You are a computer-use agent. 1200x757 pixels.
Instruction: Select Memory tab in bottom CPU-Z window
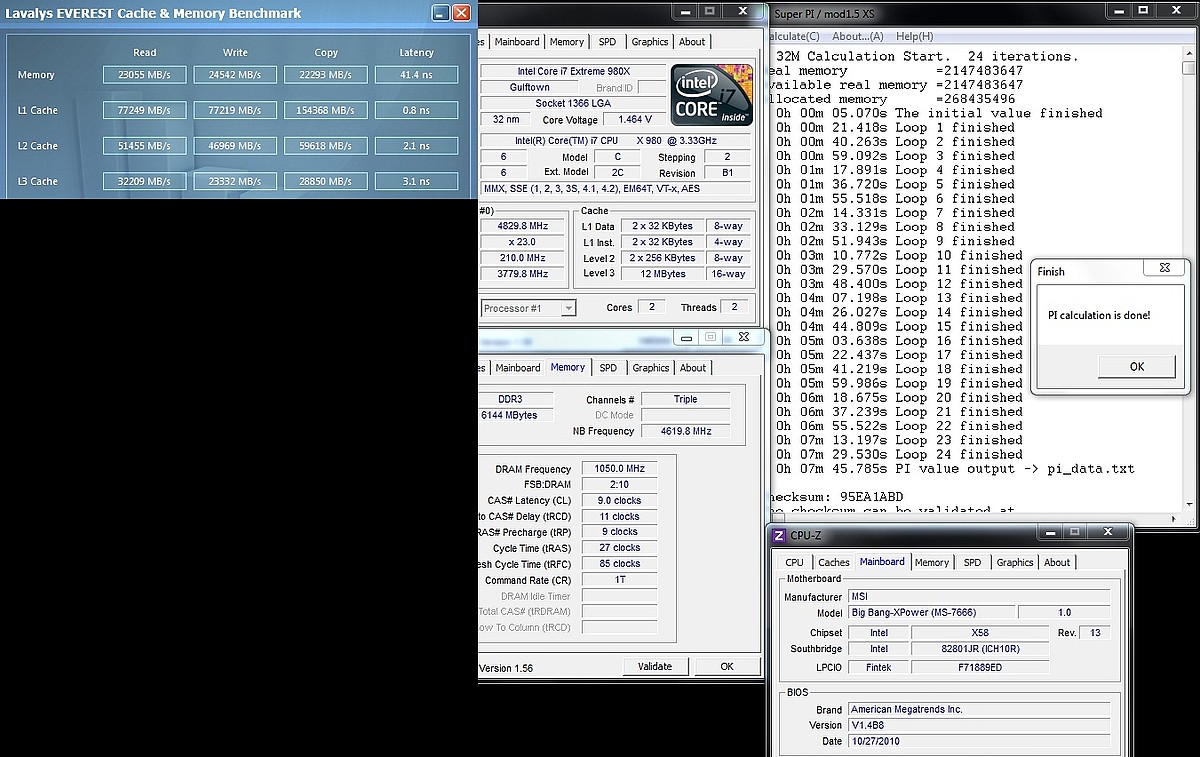[x=932, y=563]
